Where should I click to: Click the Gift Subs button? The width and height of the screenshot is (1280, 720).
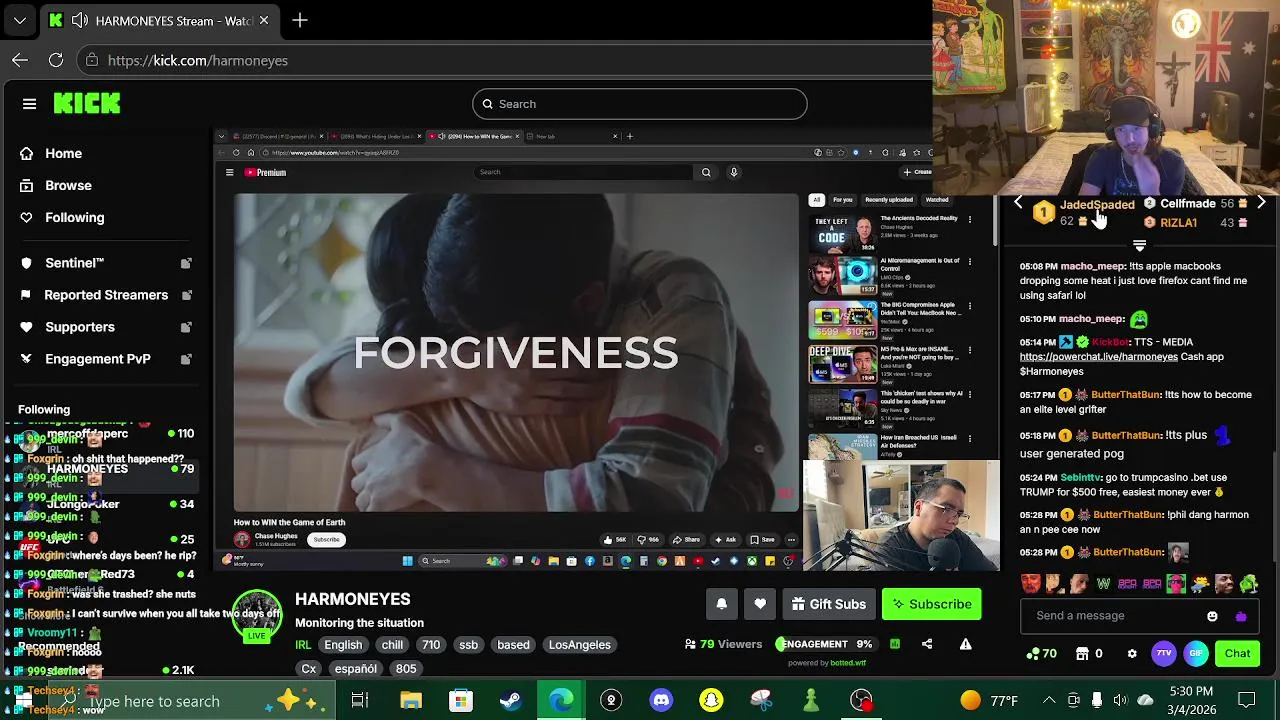coord(829,604)
